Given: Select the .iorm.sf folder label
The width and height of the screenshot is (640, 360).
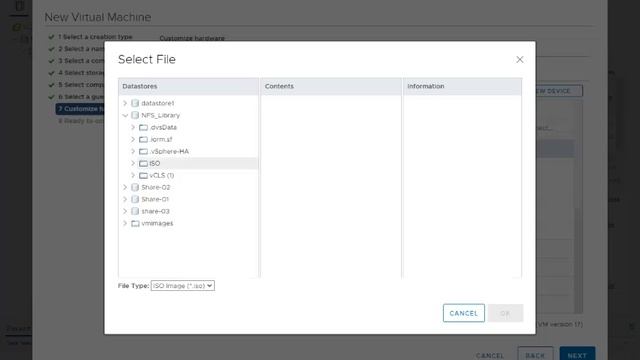Looking at the screenshot, I should pos(161,140).
